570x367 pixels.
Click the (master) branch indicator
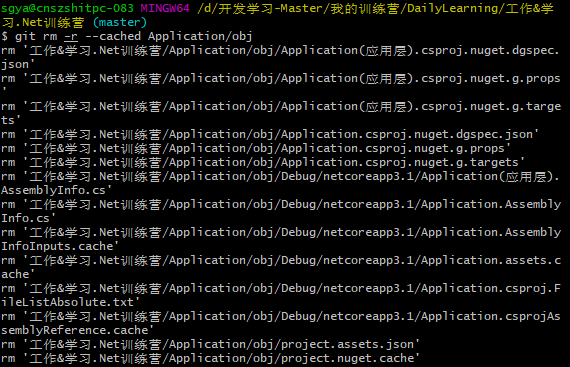[120, 23]
